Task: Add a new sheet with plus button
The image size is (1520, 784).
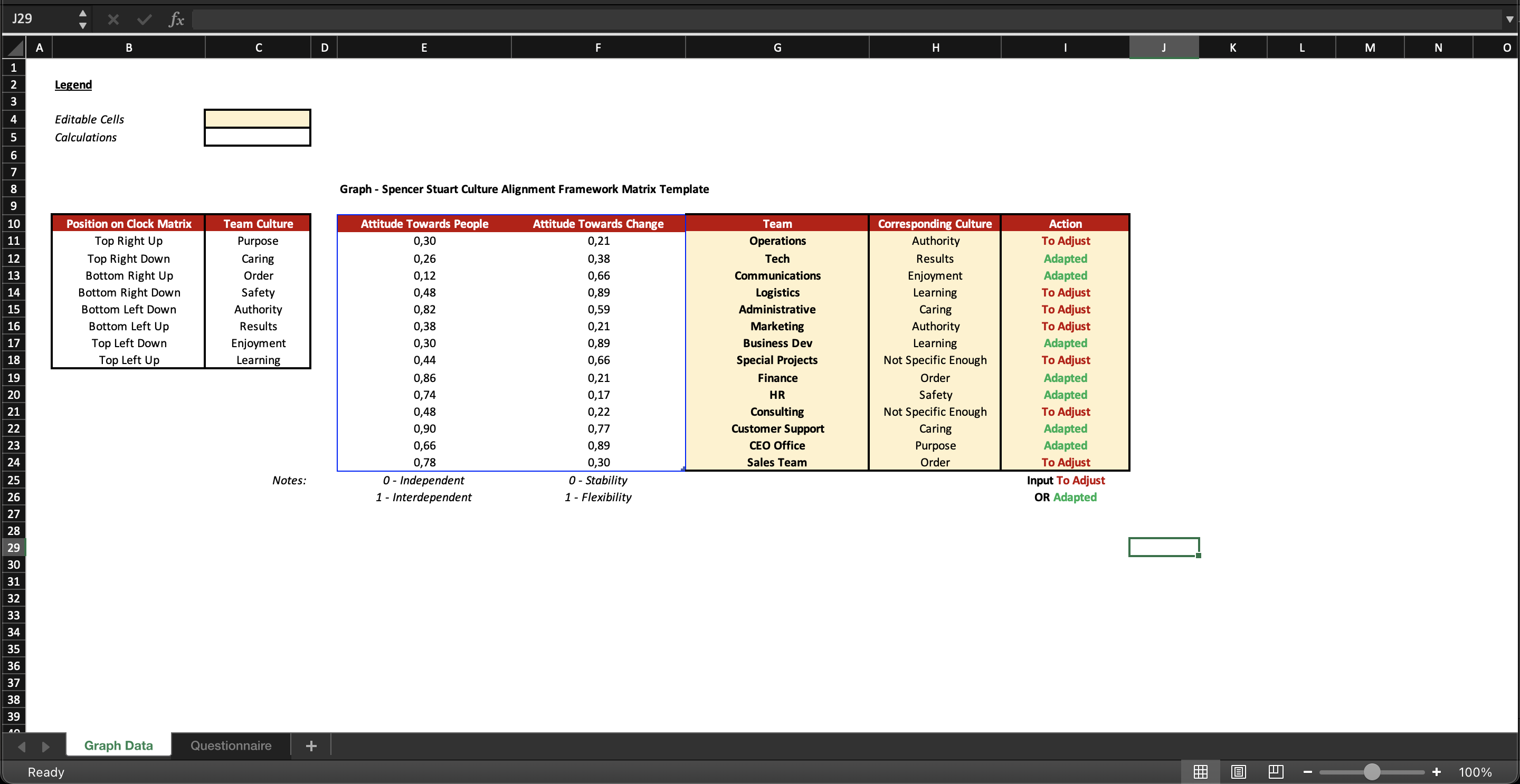Action: [311, 745]
